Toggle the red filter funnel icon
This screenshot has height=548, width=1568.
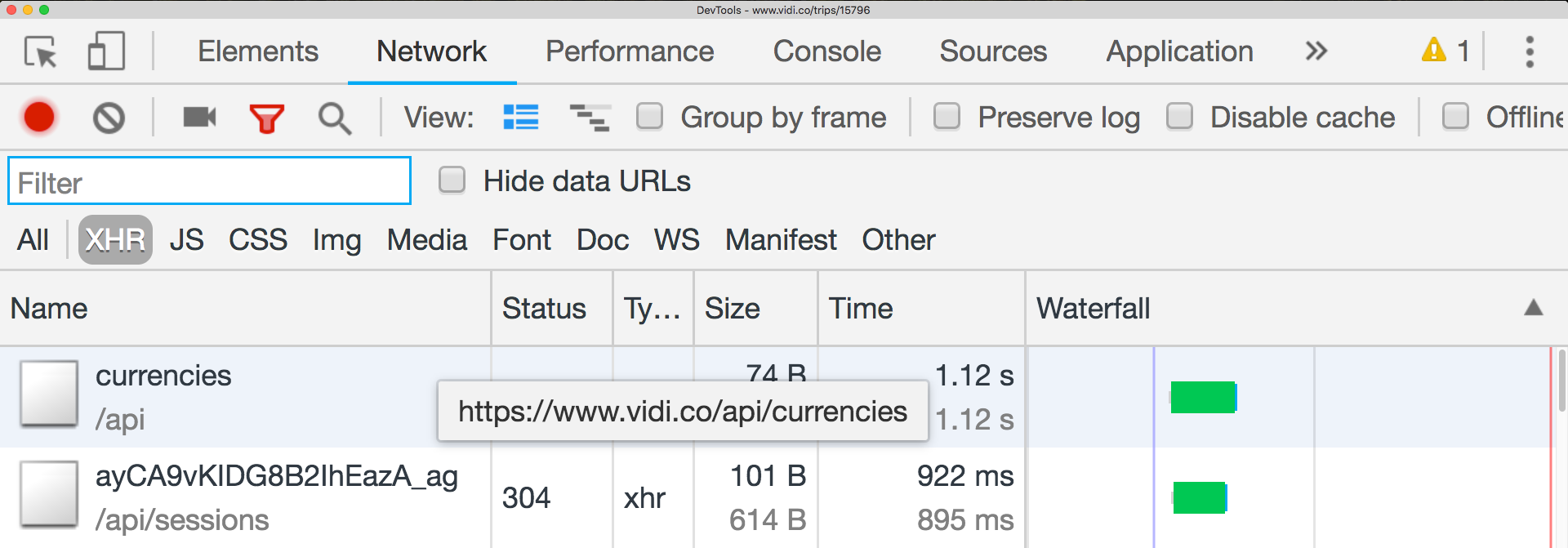[266, 118]
